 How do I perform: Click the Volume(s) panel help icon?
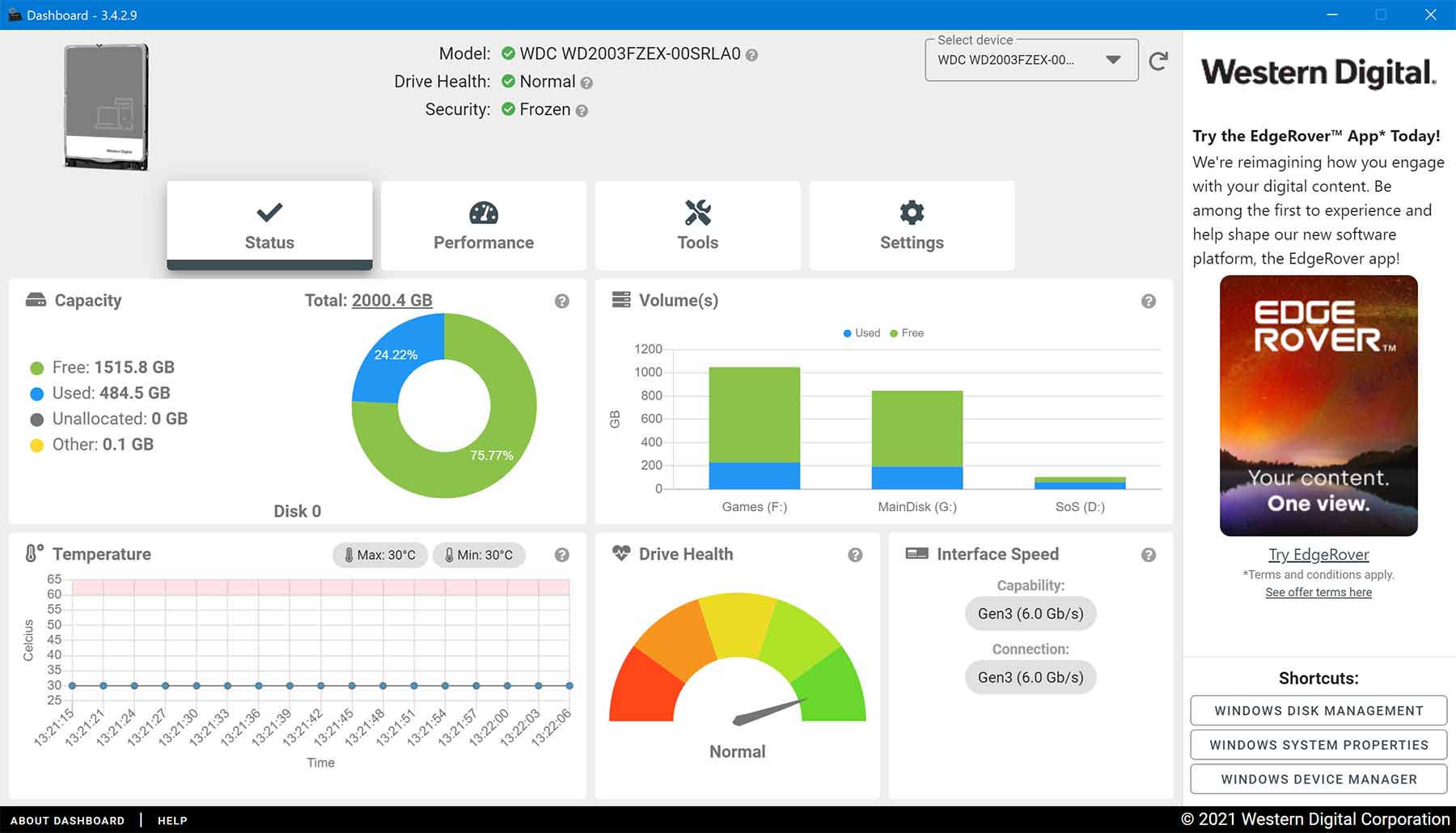(1149, 301)
